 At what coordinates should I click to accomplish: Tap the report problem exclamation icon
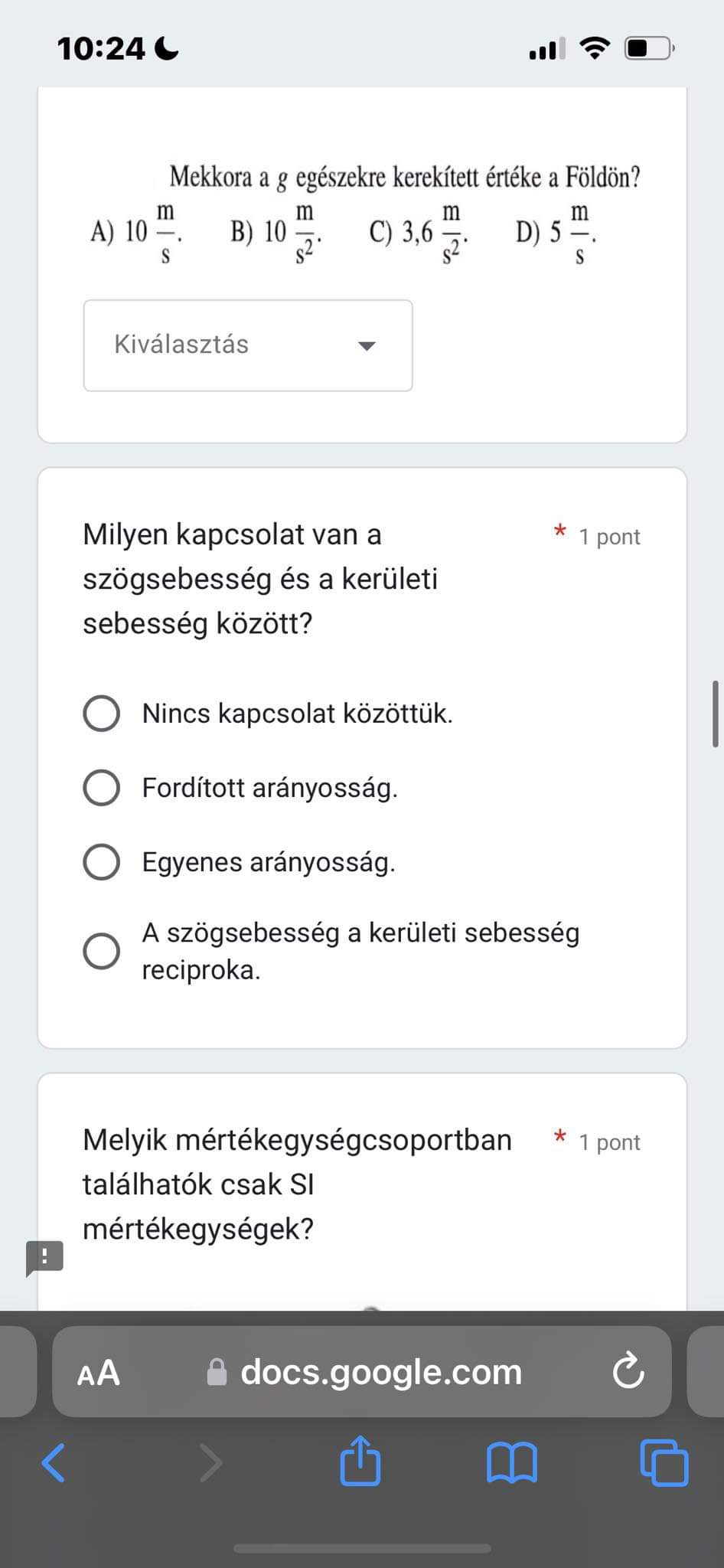coord(44,1257)
